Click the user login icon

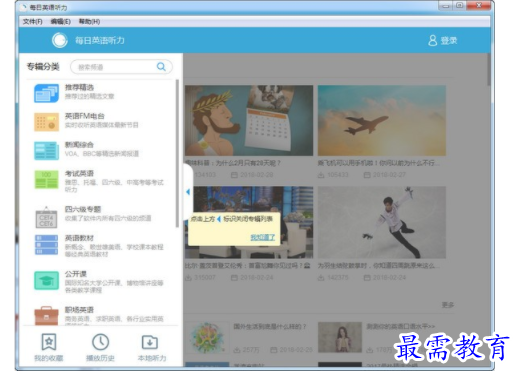coord(433,40)
